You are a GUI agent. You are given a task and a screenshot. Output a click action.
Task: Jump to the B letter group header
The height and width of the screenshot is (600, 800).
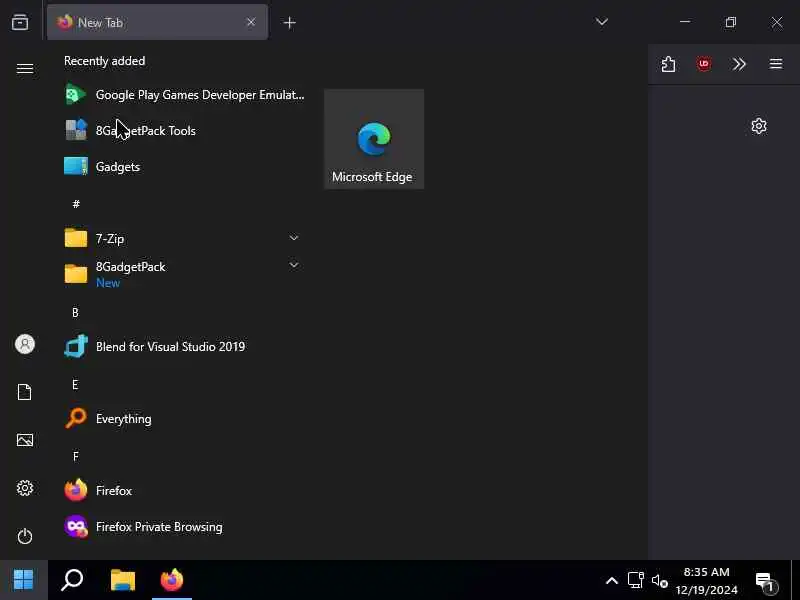pos(76,312)
